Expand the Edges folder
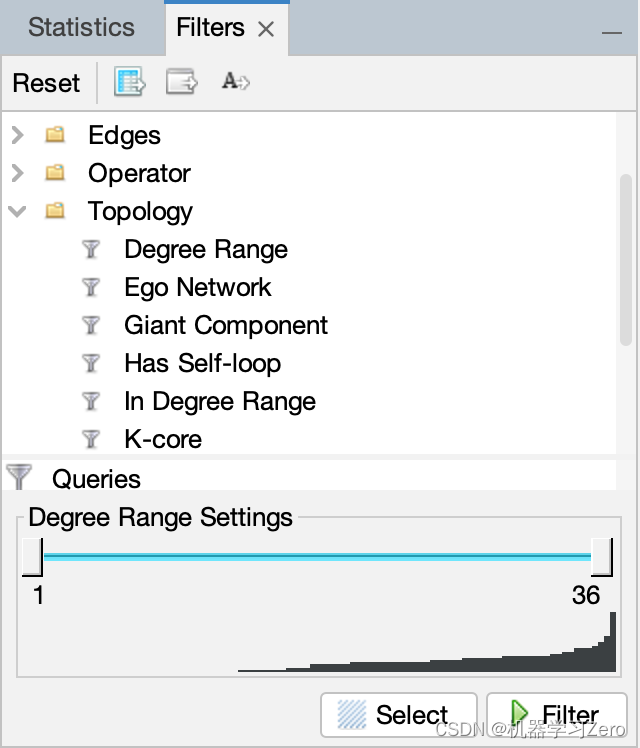The image size is (640, 748). (x=17, y=135)
